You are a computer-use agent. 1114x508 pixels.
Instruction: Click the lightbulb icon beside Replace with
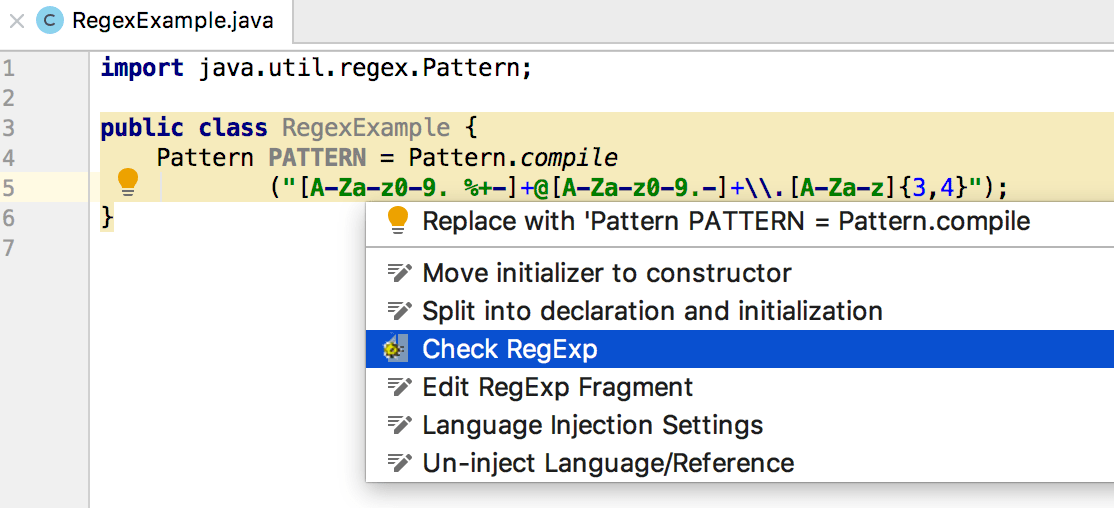coord(398,220)
